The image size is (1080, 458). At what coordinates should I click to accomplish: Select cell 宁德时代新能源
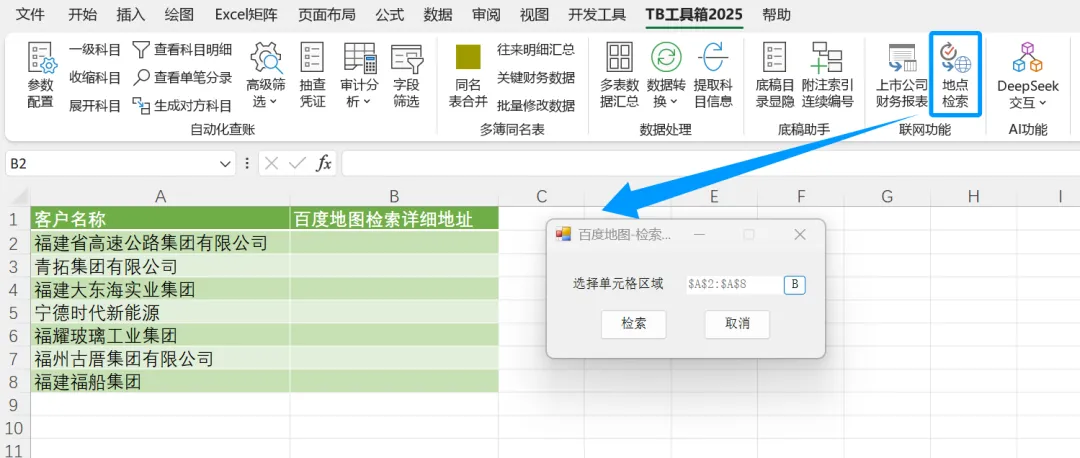click(160, 312)
